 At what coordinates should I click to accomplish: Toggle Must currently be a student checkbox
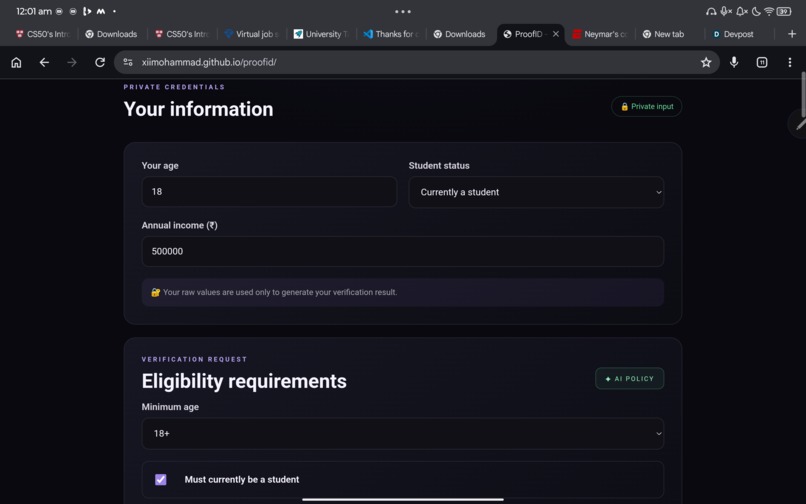tap(160, 479)
